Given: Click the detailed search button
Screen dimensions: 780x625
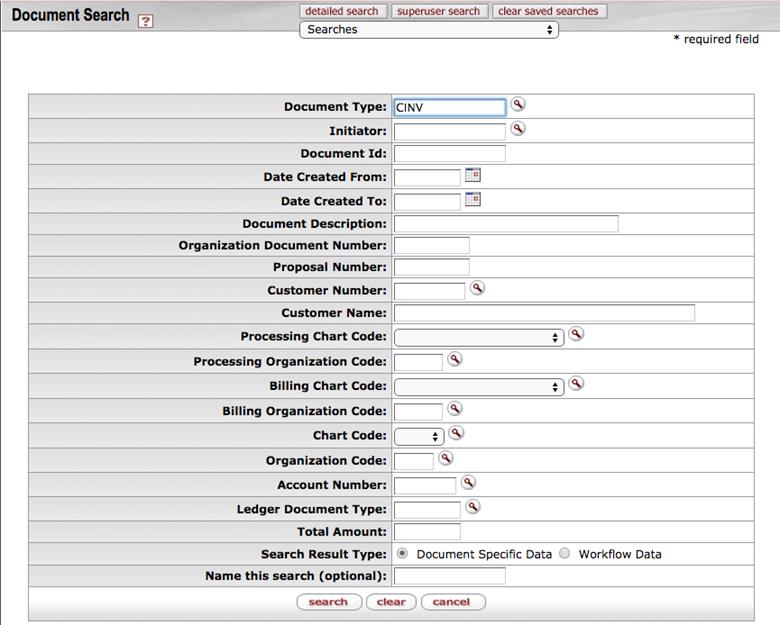Looking at the screenshot, I should click(343, 11).
